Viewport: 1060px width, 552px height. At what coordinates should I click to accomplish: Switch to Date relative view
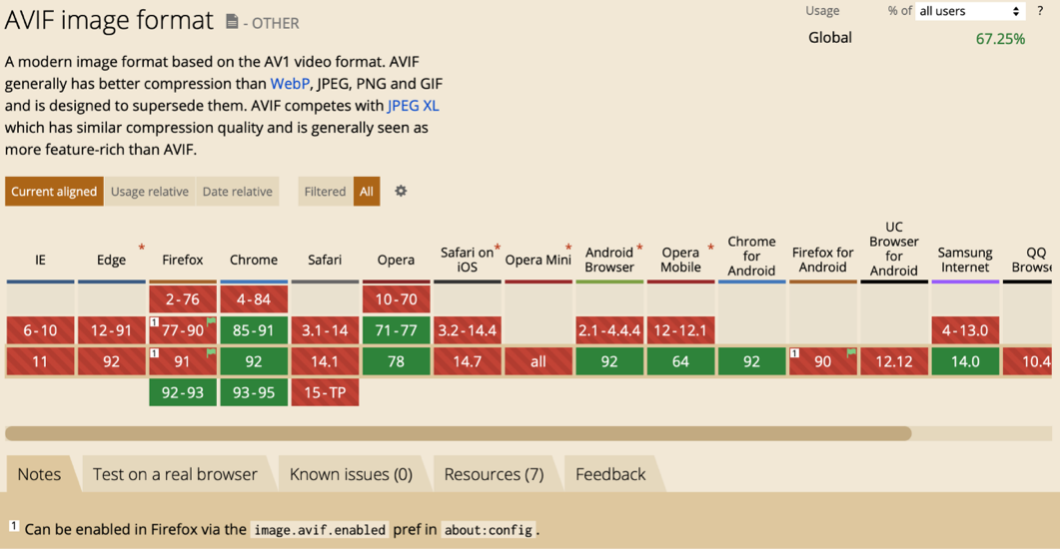click(237, 192)
